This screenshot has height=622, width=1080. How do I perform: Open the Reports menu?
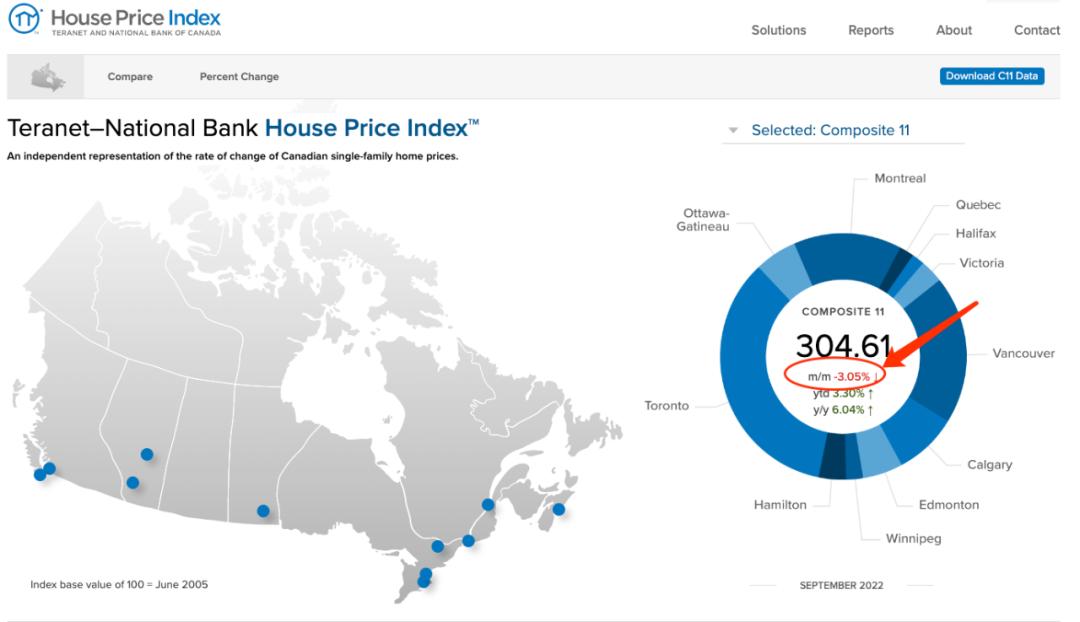point(871,30)
